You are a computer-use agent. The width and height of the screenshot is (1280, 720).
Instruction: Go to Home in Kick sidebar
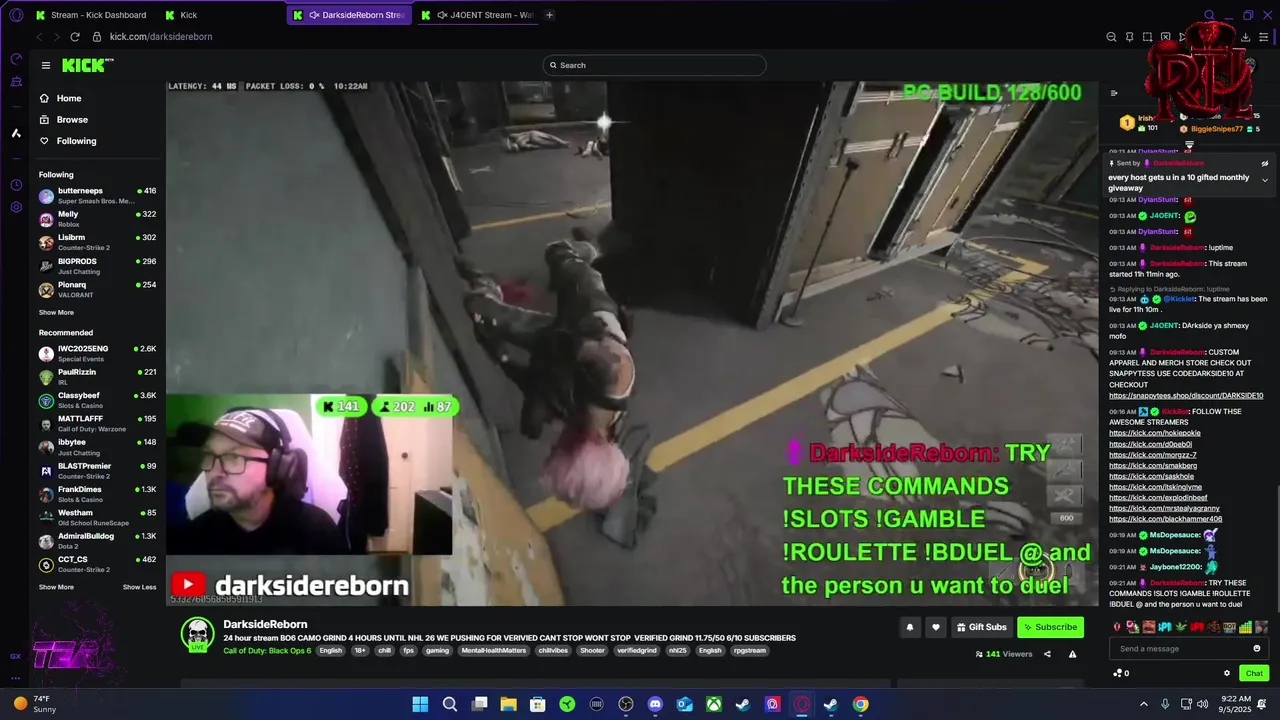(69, 98)
